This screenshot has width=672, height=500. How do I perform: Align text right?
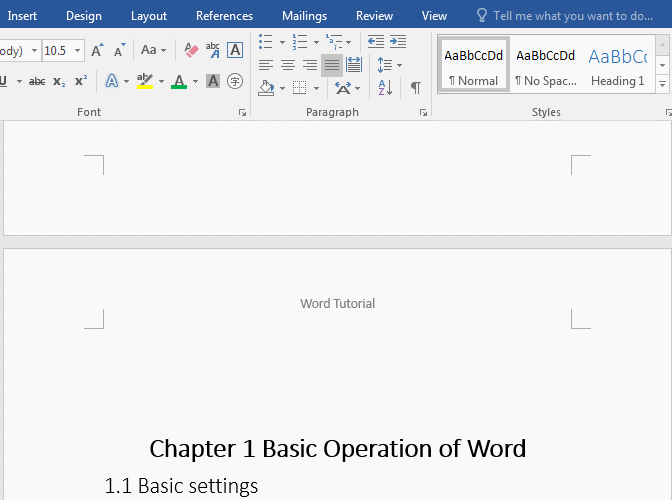coord(310,65)
